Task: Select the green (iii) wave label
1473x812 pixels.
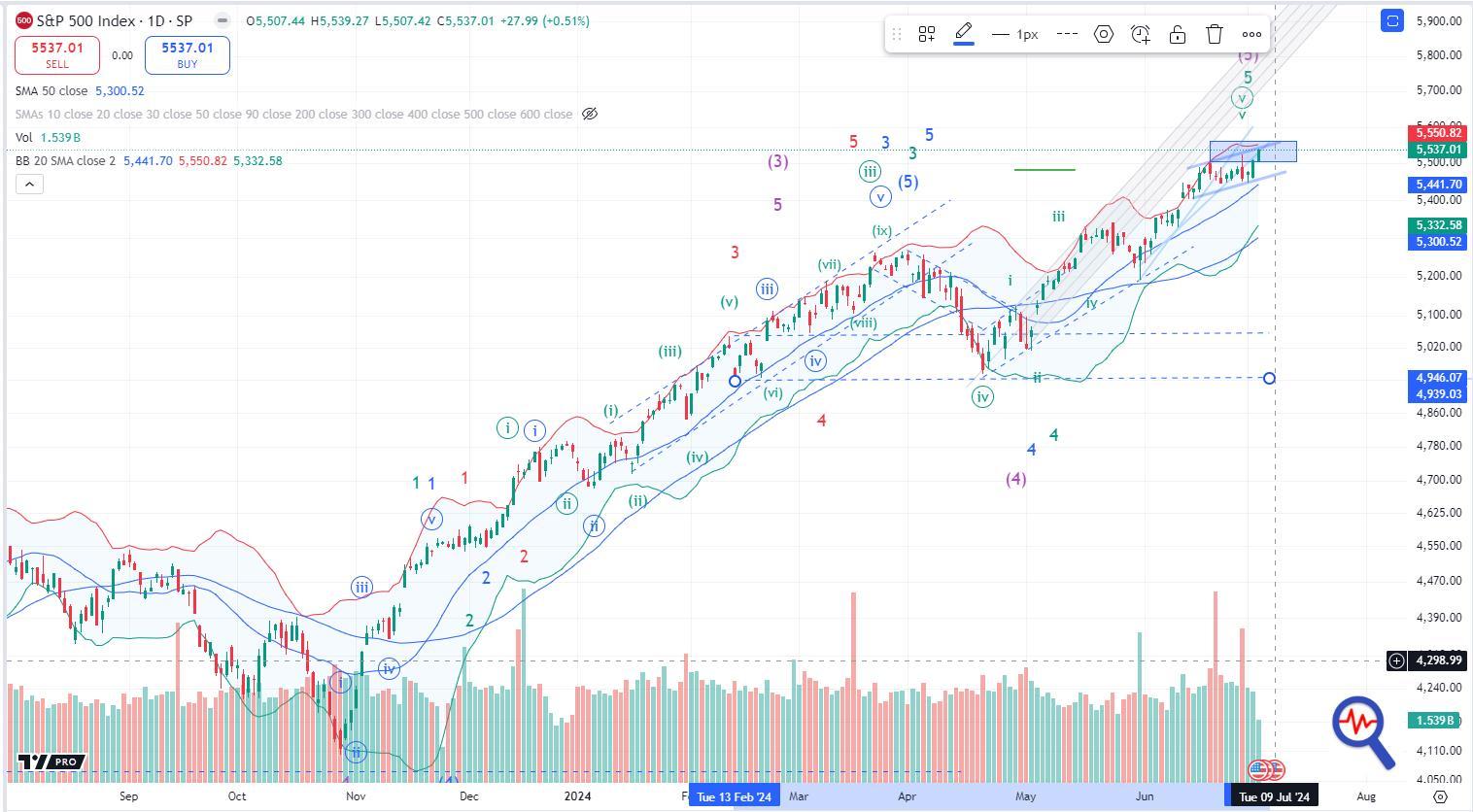Action: point(669,352)
